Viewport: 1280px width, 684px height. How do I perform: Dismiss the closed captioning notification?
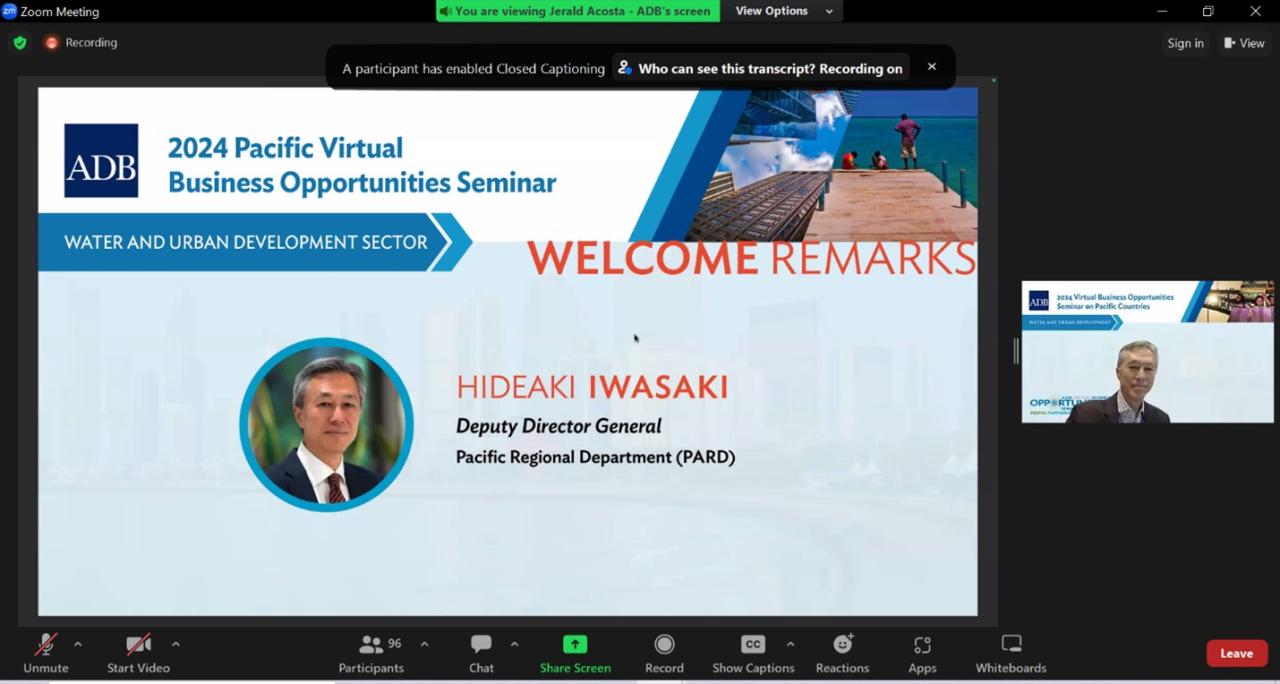932,67
